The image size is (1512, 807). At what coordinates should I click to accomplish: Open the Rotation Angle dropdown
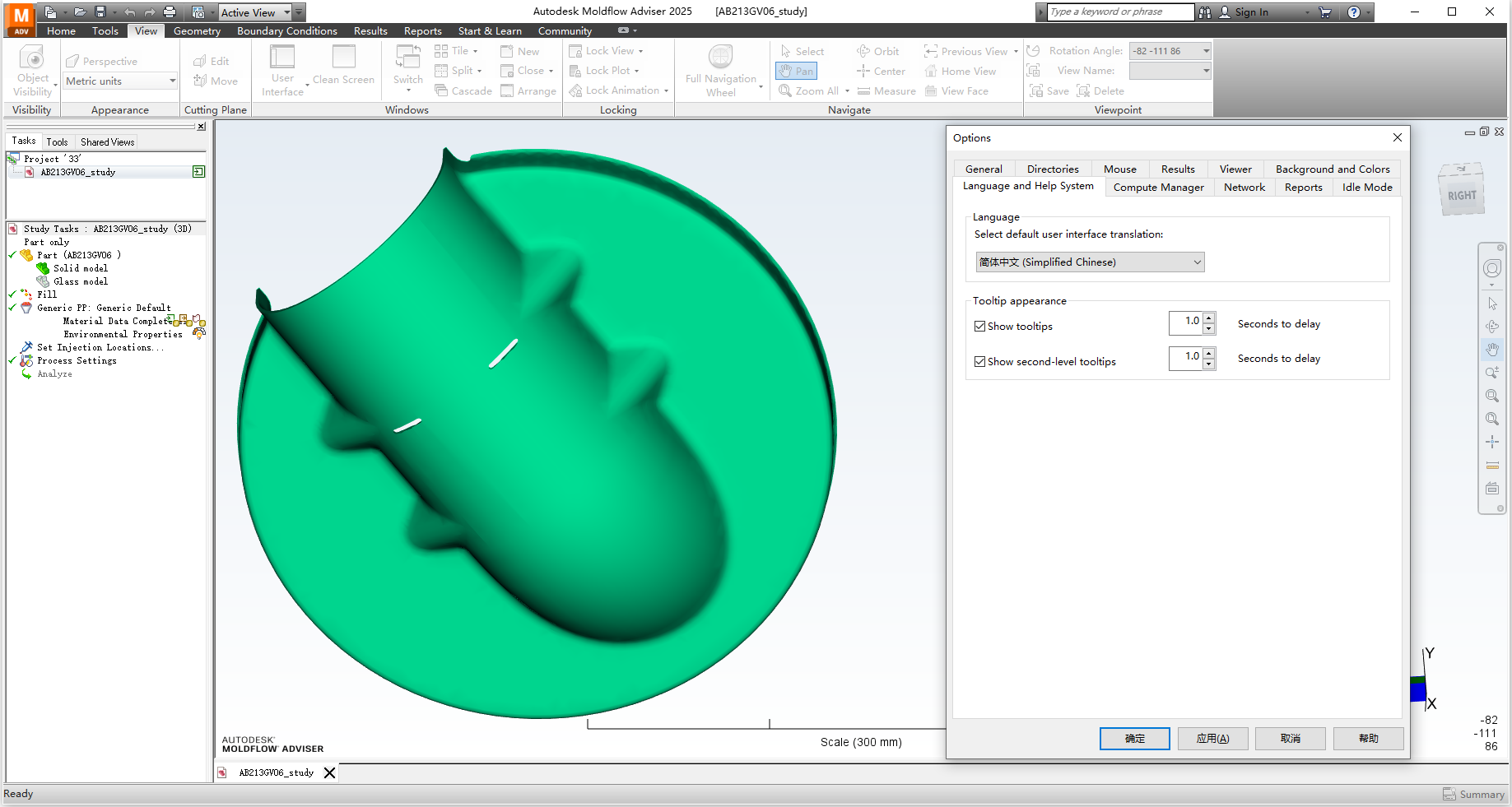(1207, 51)
